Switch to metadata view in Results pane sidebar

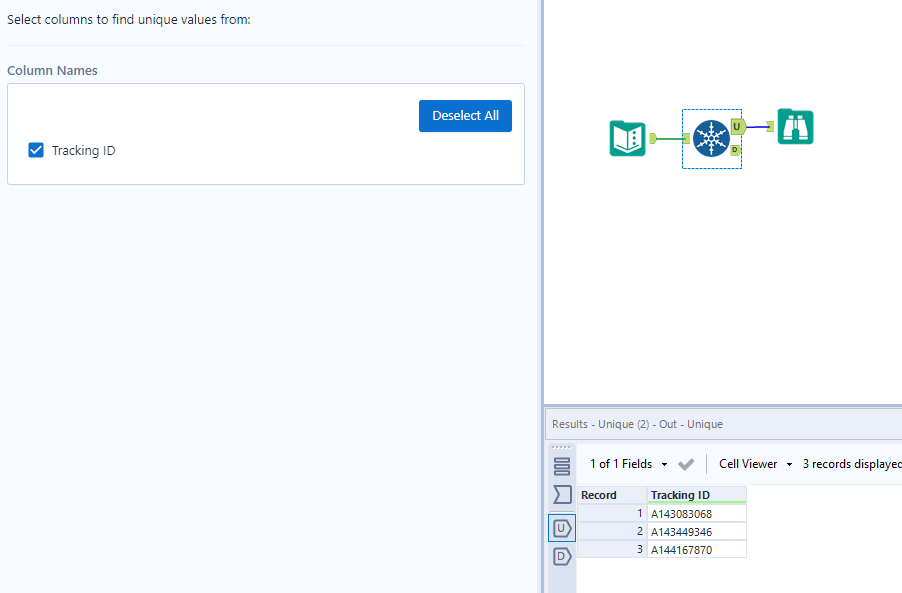click(x=562, y=494)
